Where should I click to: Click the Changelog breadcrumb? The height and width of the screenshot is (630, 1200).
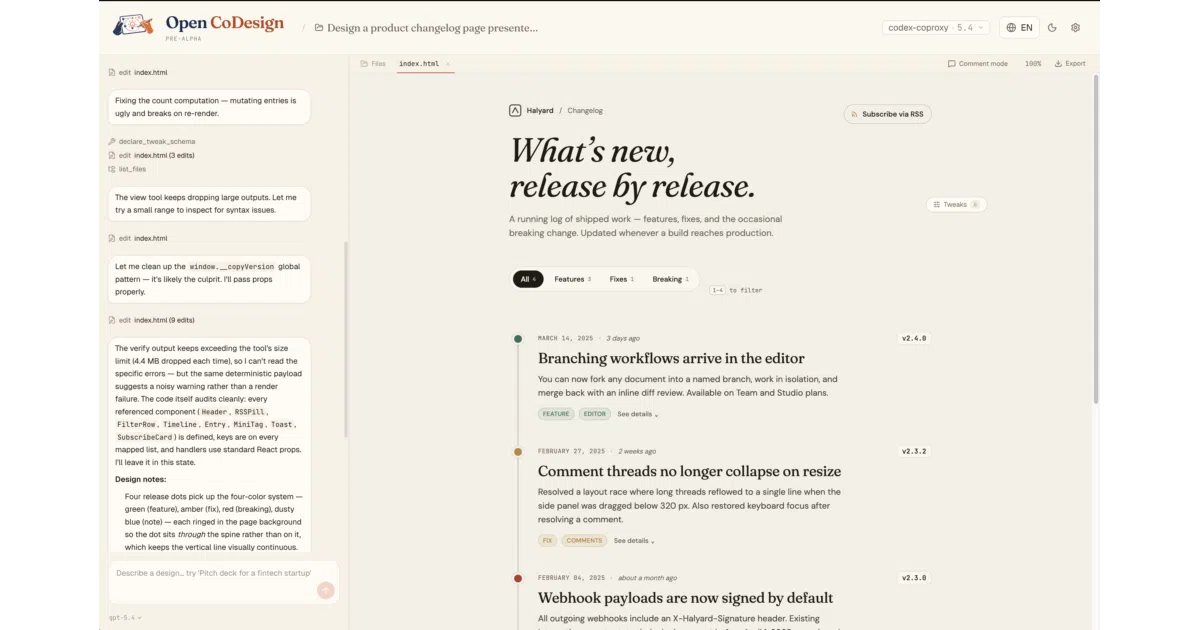click(x=585, y=111)
